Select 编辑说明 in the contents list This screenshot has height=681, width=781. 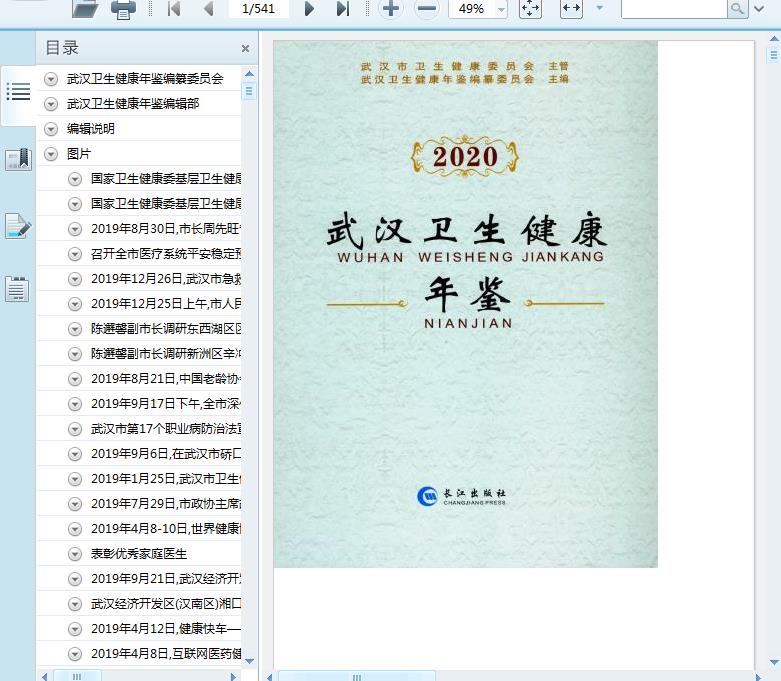coord(91,129)
